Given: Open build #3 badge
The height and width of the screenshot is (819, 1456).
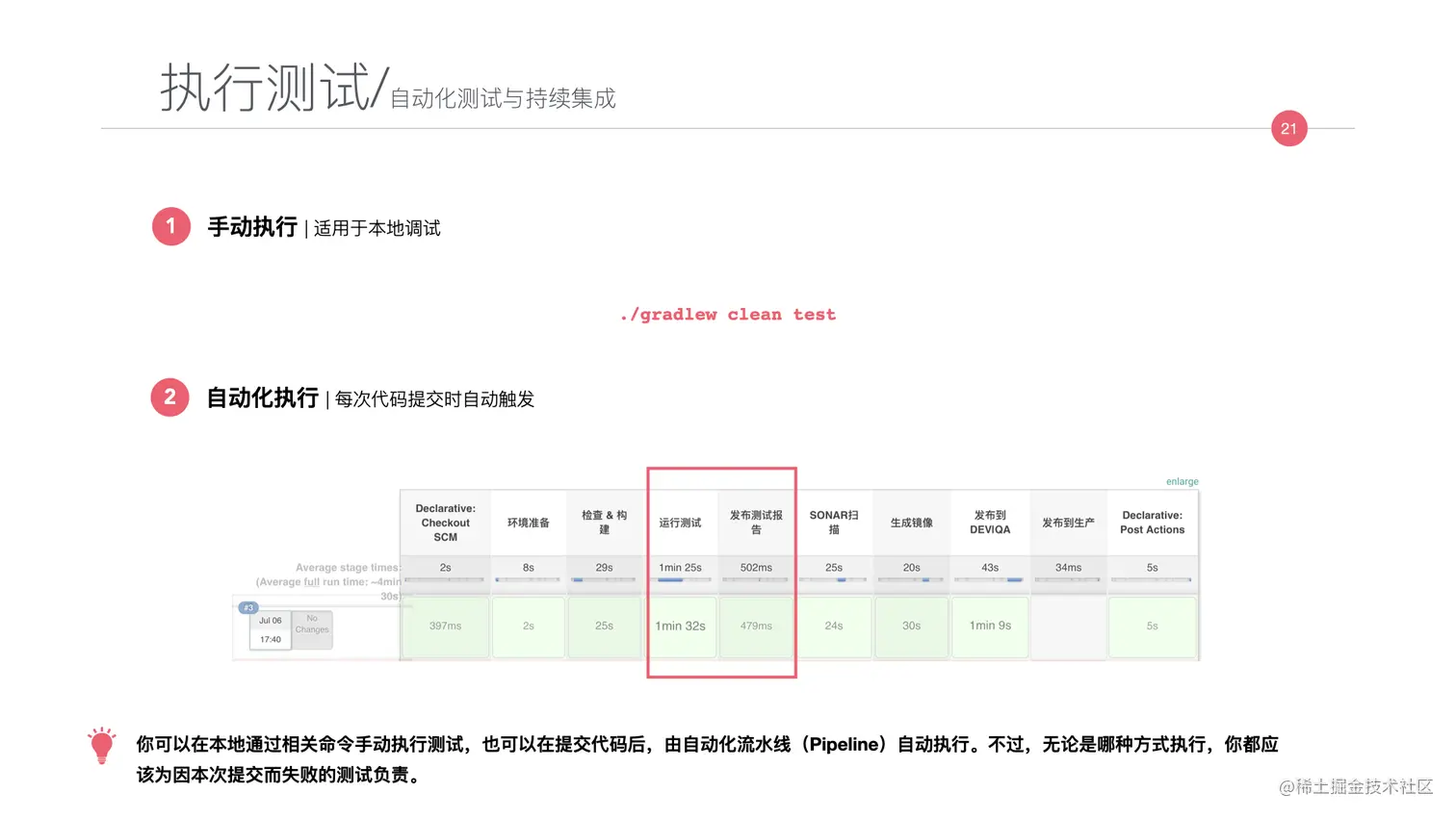Looking at the screenshot, I should [x=248, y=607].
